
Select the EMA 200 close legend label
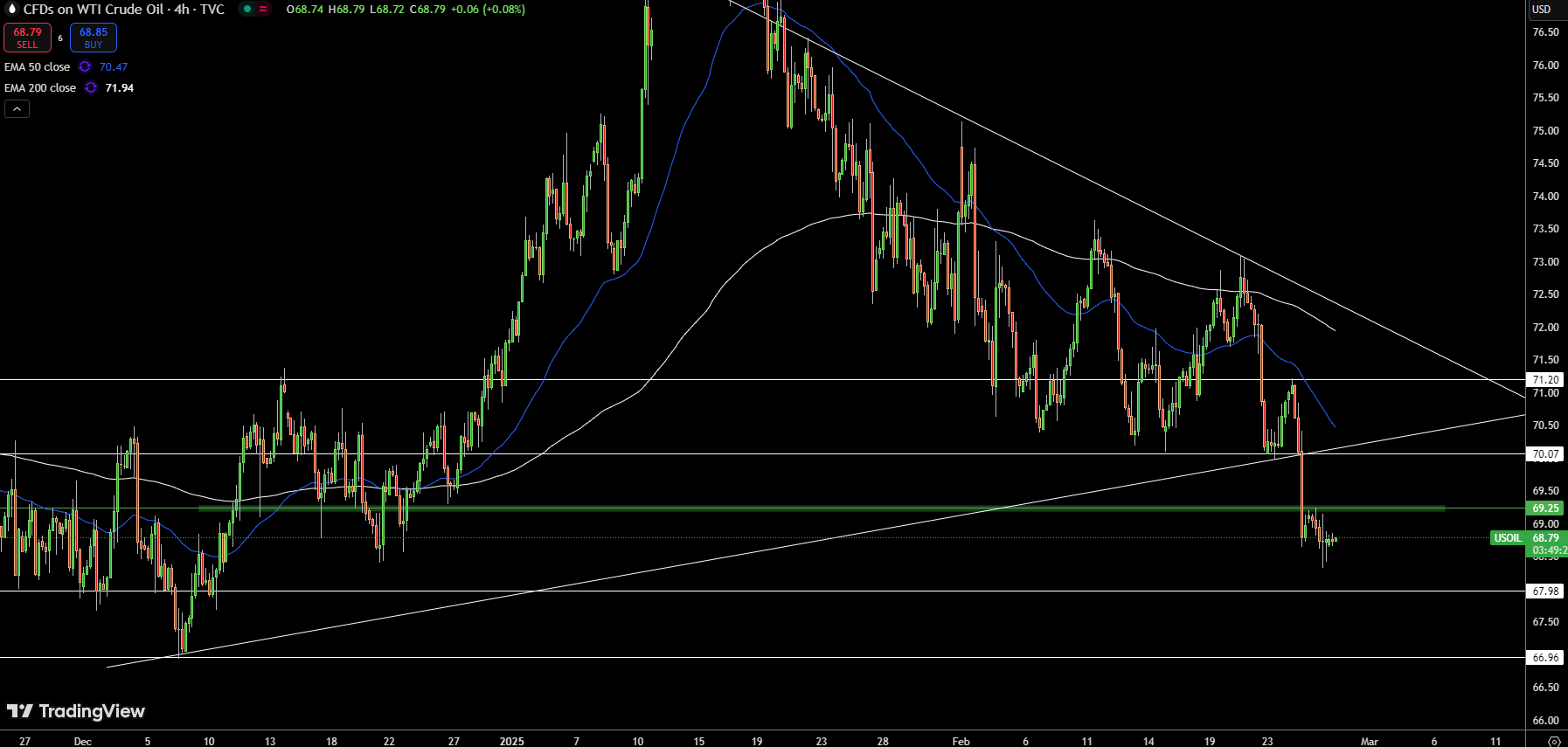(x=40, y=87)
